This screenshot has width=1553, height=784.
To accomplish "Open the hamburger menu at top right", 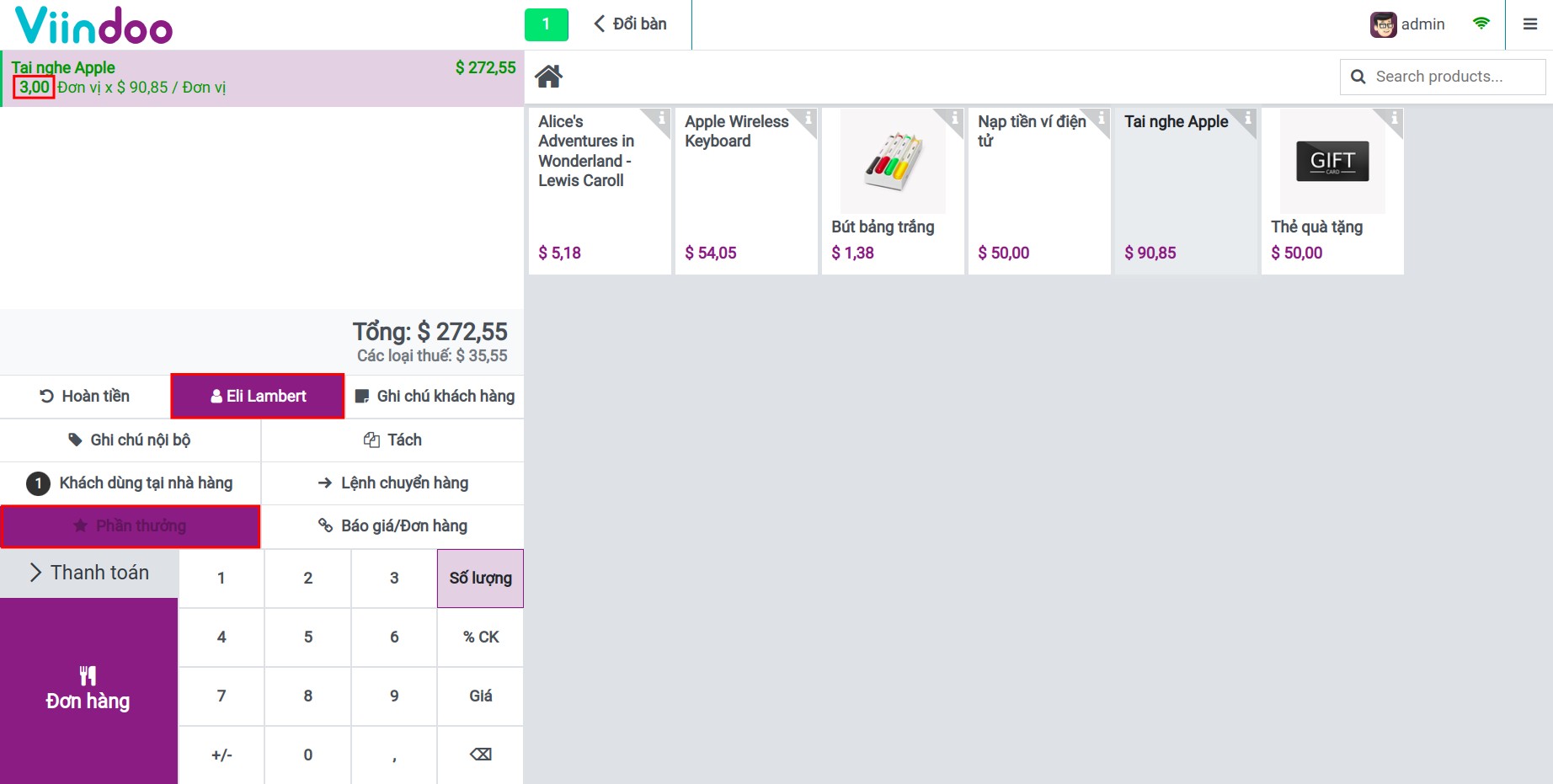I will [1530, 24].
